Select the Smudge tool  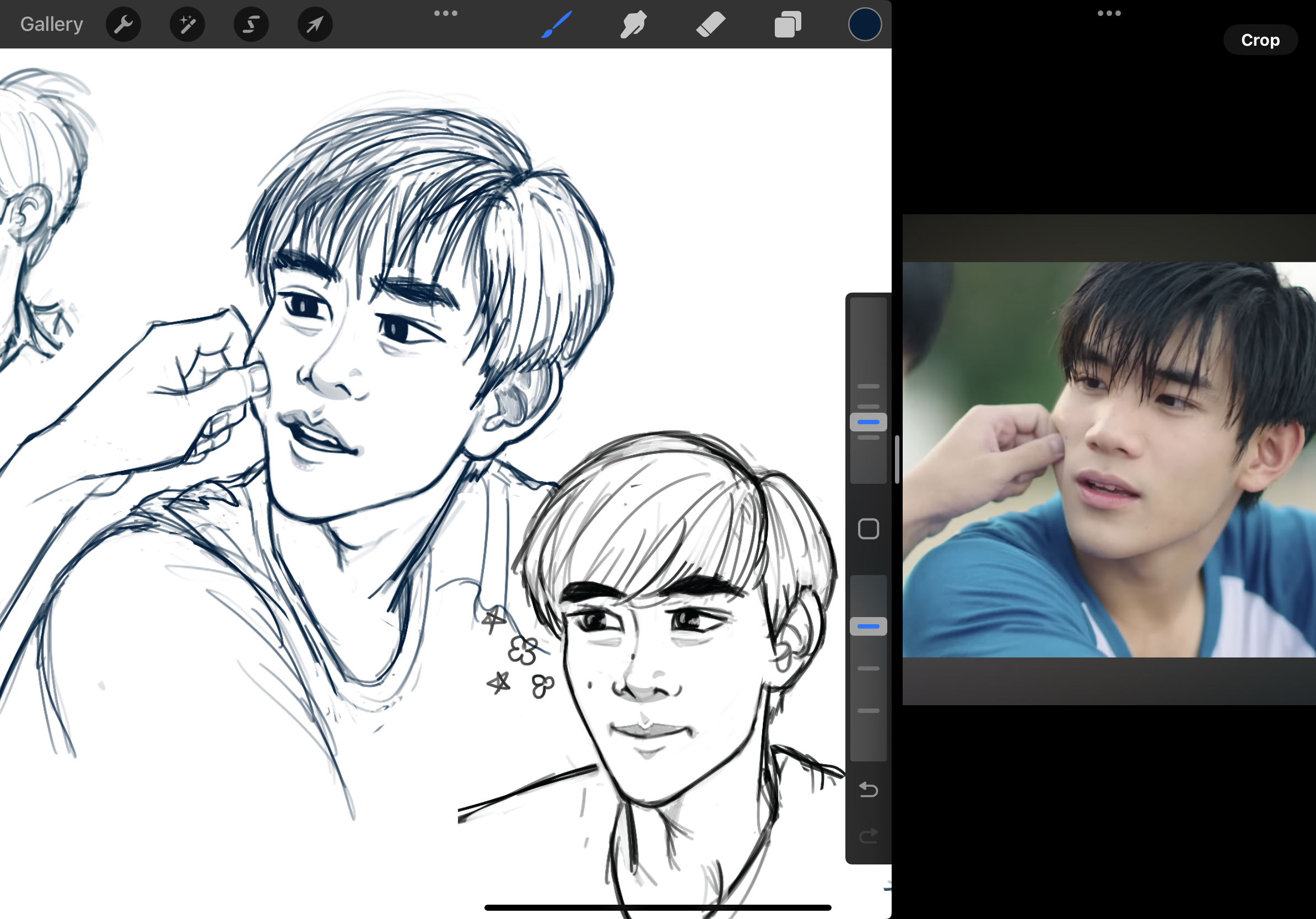click(x=633, y=24)
